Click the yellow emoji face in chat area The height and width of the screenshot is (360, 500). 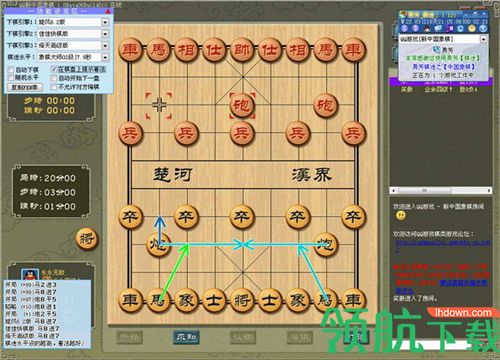point(401,216)
